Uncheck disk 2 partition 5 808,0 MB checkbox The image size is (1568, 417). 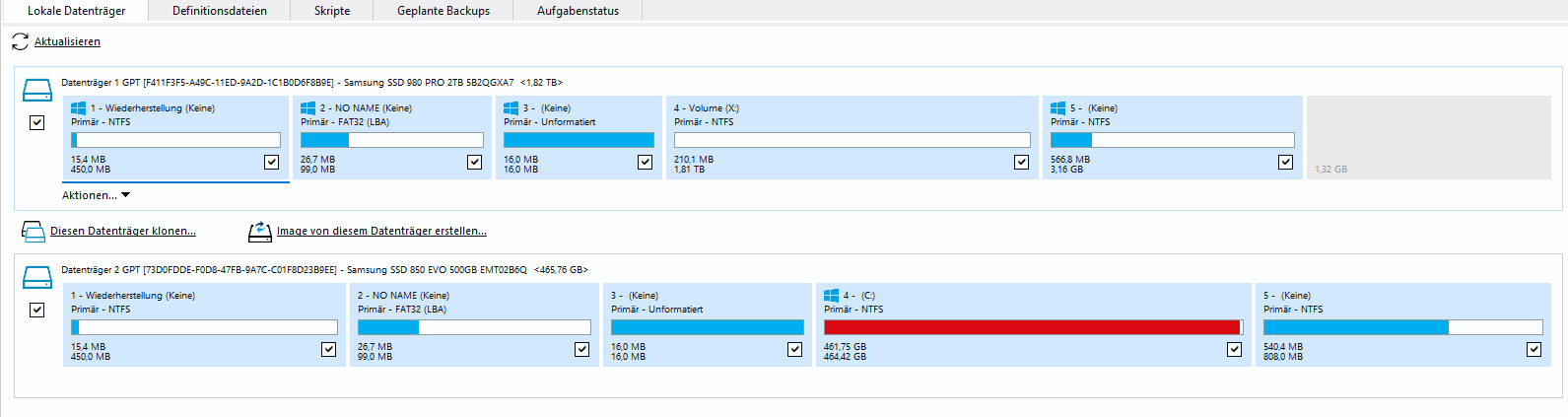click(1534, 350)
